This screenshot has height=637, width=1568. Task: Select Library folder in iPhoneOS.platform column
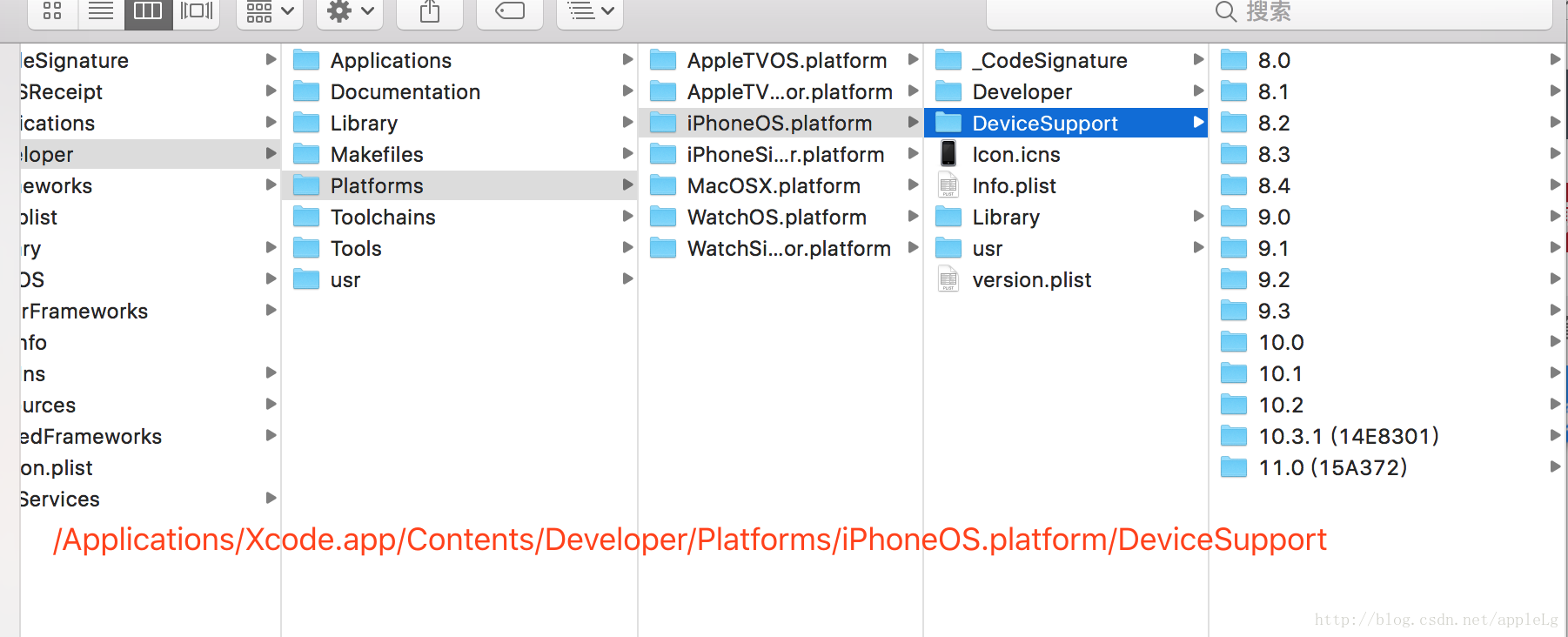(1066, 217)
